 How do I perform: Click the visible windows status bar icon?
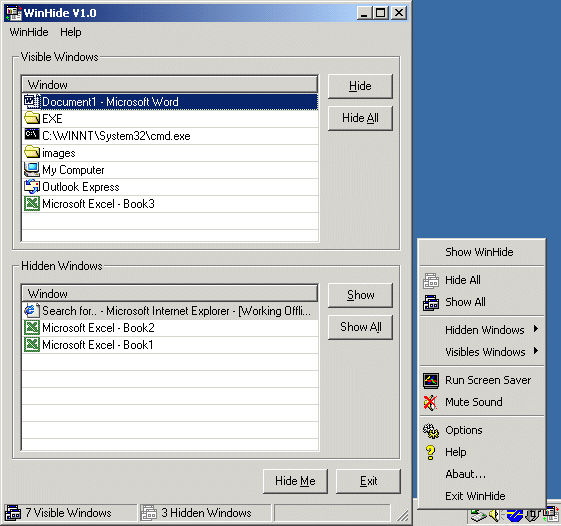pos(13,513)
